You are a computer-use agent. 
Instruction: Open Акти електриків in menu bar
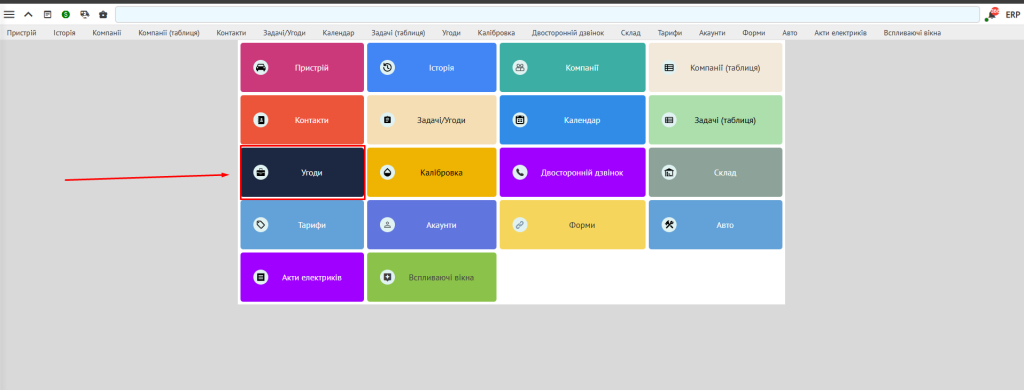pos(840,33)
